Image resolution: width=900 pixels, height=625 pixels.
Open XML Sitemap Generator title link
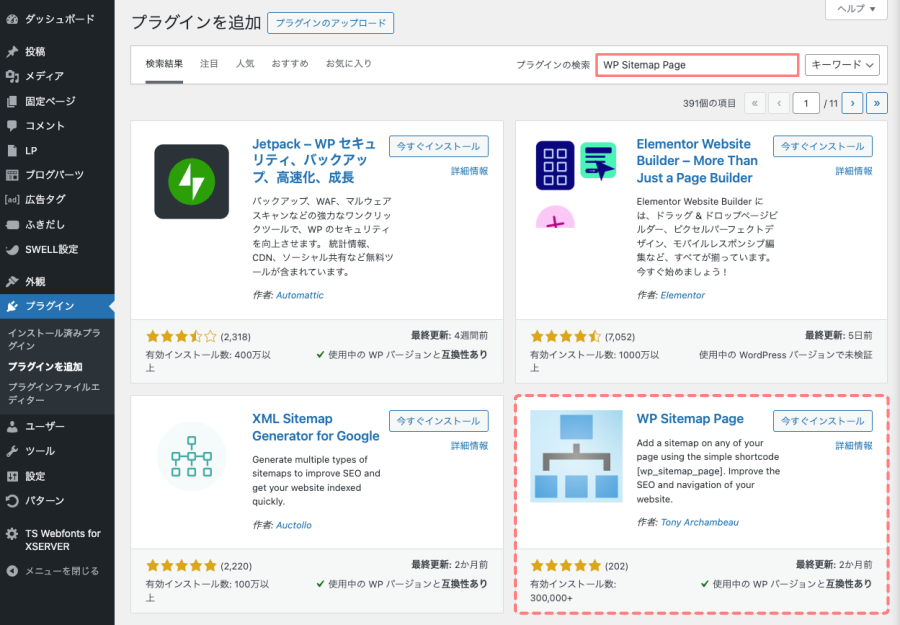(316, 428)
